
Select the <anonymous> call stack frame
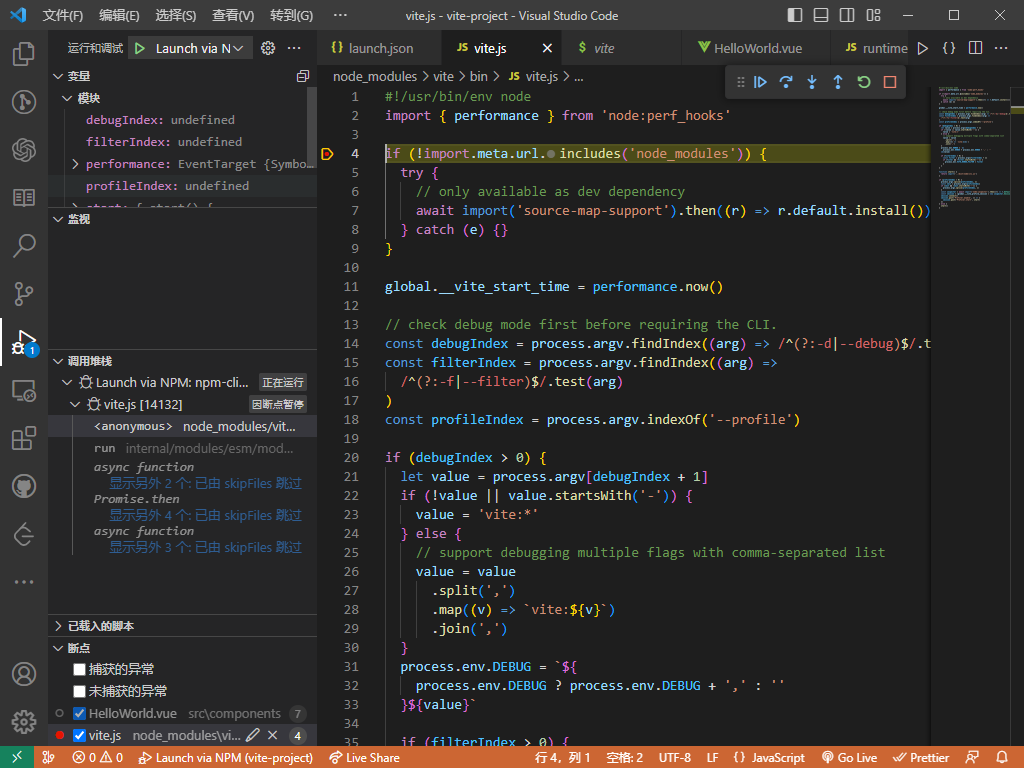tap(183, 426)
